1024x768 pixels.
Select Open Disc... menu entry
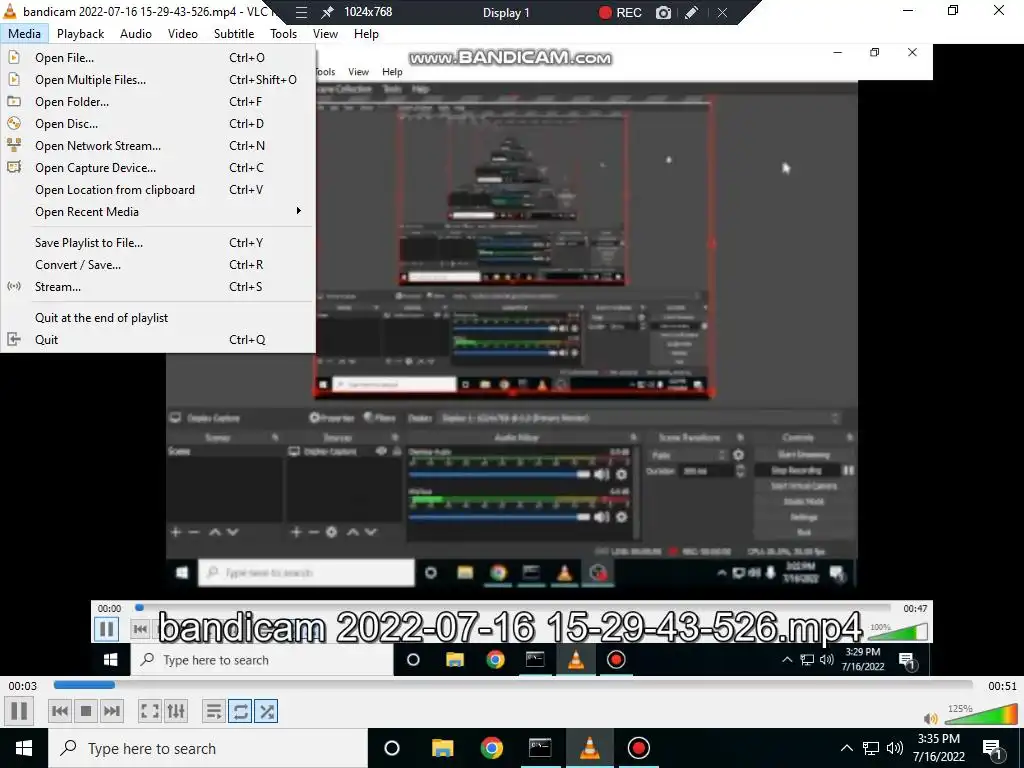tap(158, 123)
